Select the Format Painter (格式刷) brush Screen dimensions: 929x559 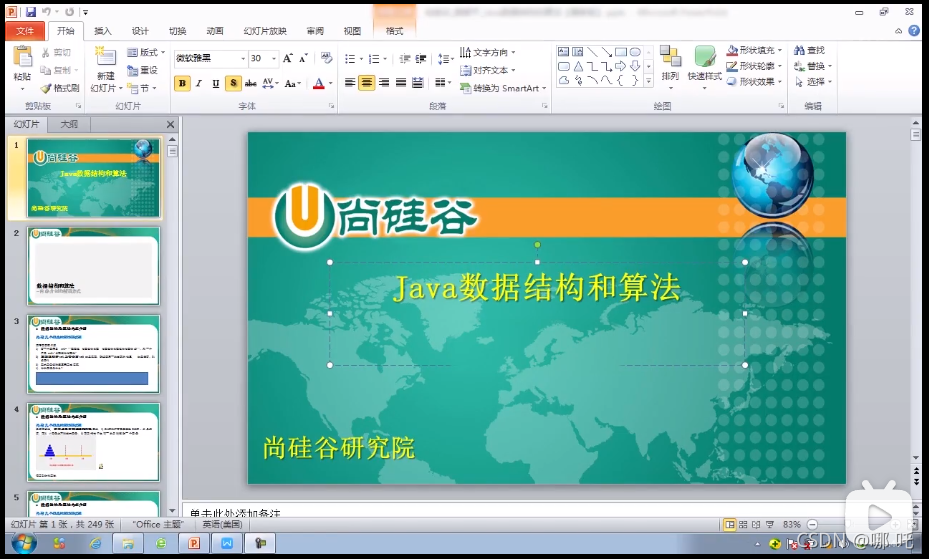coord(60,88)
